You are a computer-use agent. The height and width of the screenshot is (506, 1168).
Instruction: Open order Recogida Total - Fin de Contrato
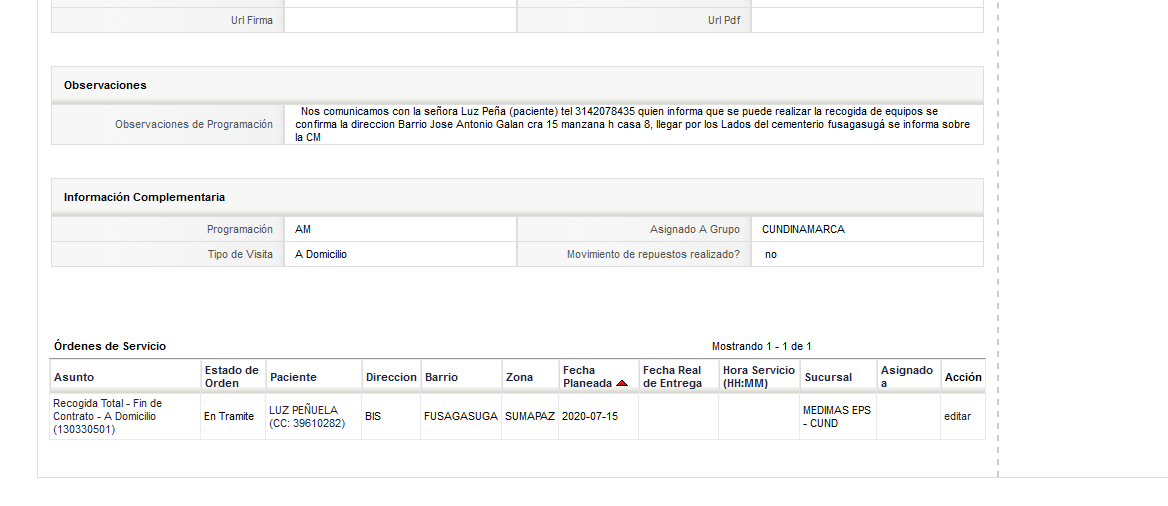pos(107,417)
